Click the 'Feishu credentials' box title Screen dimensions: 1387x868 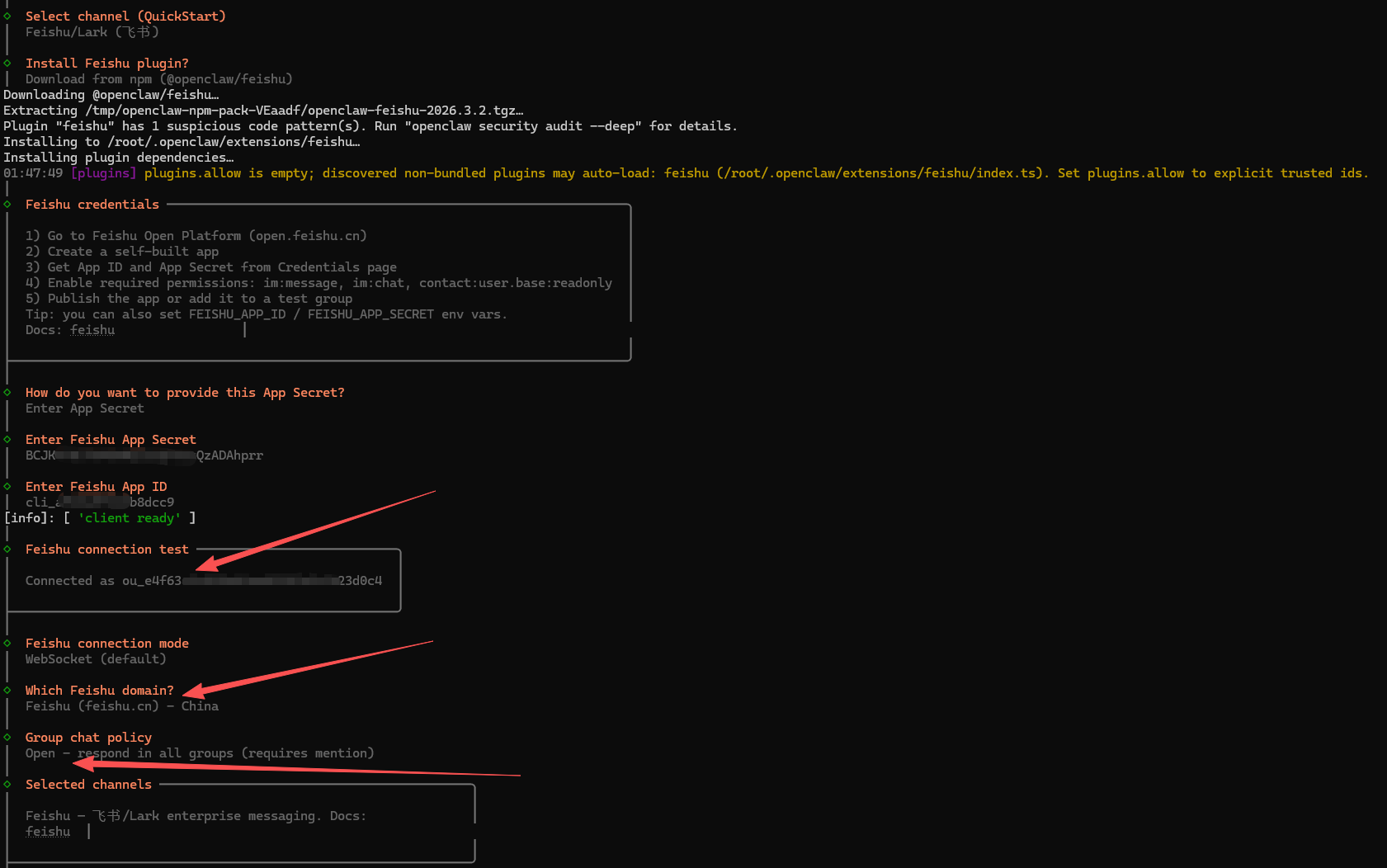coord(92,204)
